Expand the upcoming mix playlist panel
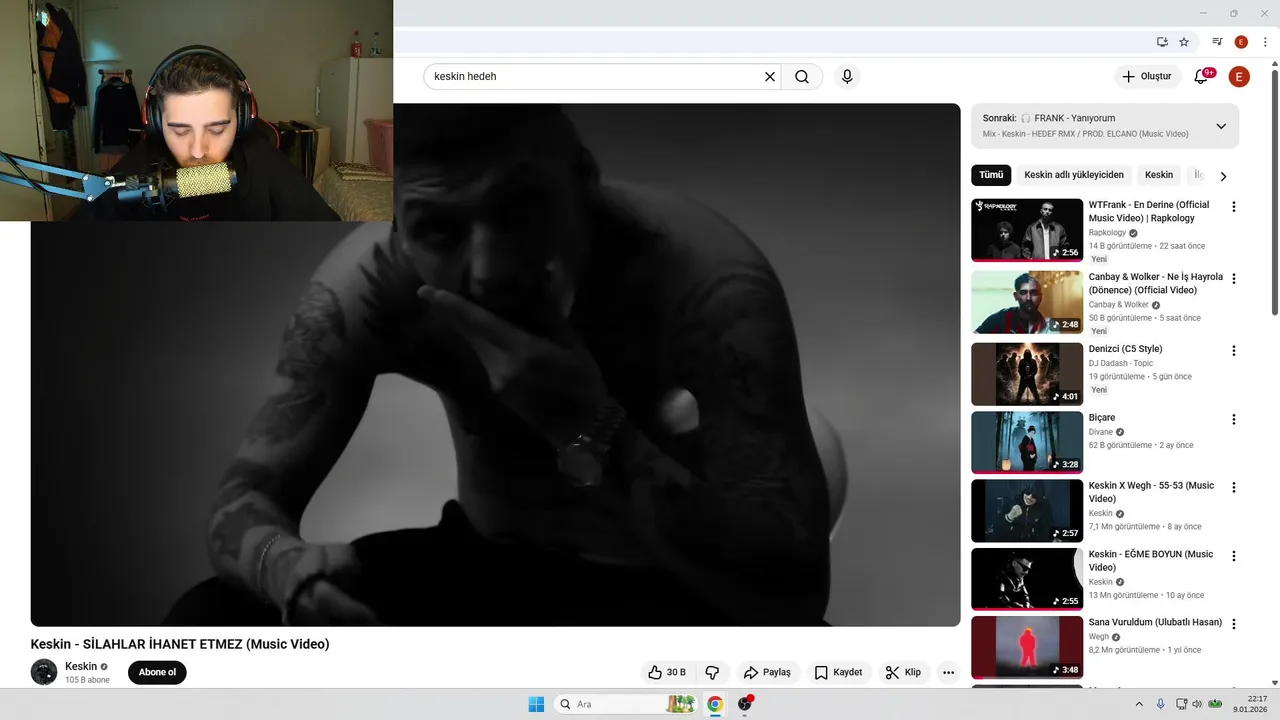This screenshot has width=1280, height=720. click(x=1221, y=126)
